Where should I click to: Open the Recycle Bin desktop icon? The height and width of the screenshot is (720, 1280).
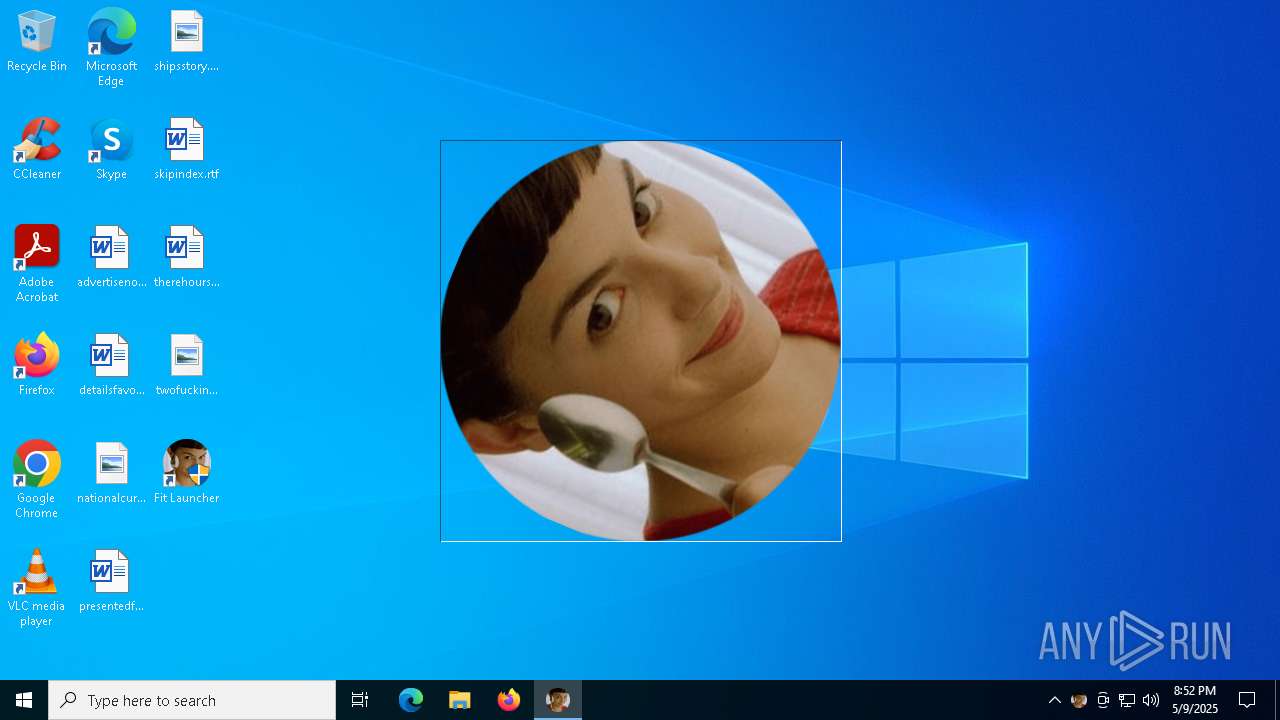[37, 42]
